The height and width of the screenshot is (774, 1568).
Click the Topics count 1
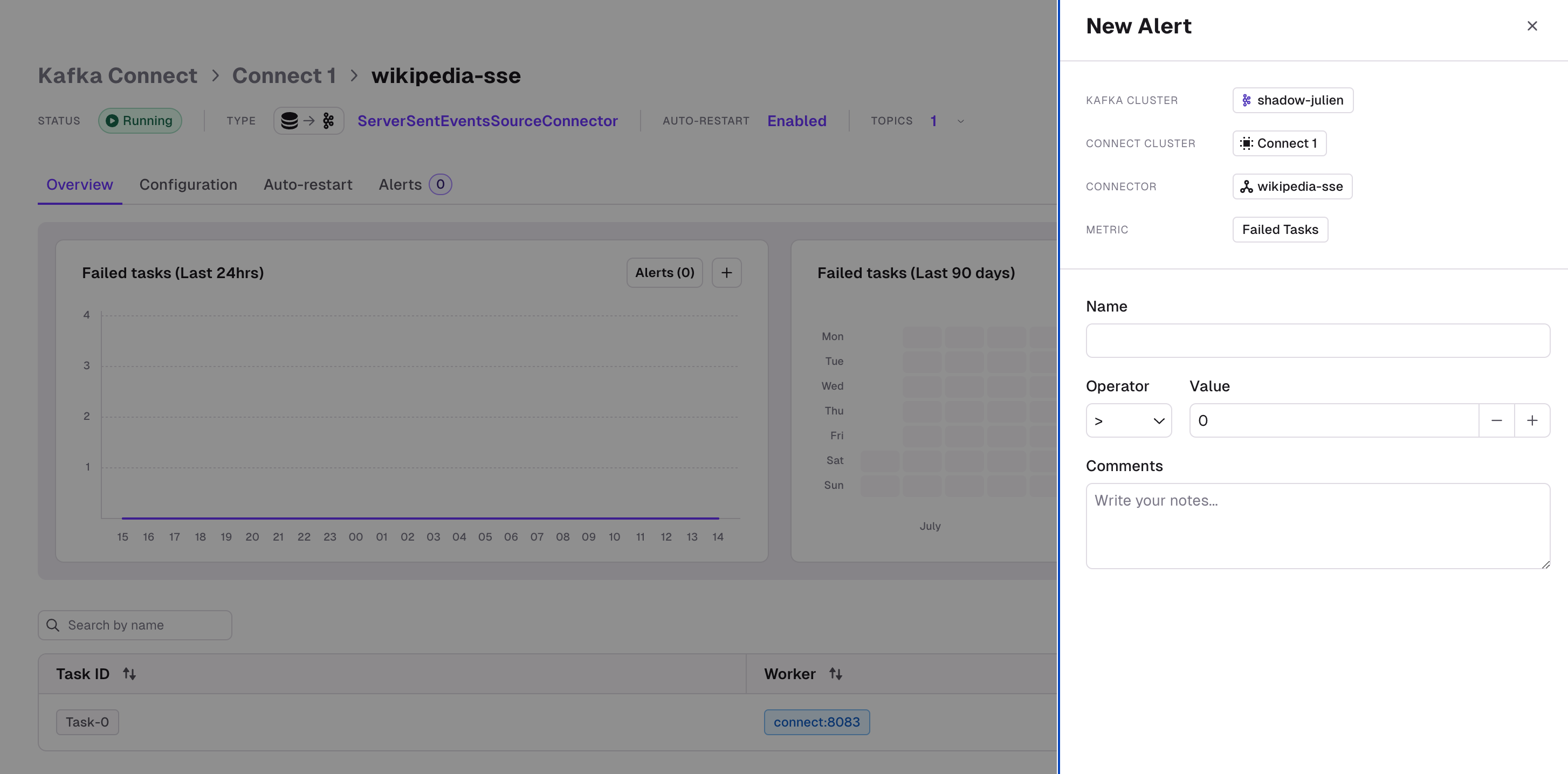tap(933, 121)
